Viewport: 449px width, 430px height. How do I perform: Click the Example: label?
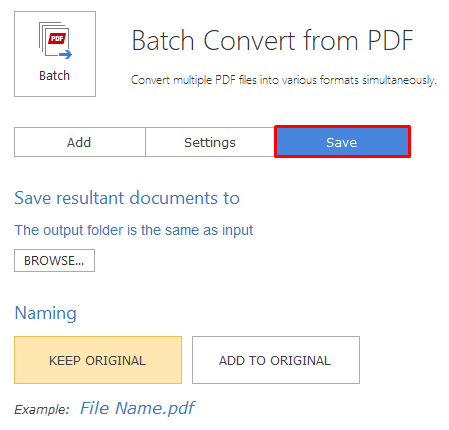pyautogui.click(x=42, y=409)
